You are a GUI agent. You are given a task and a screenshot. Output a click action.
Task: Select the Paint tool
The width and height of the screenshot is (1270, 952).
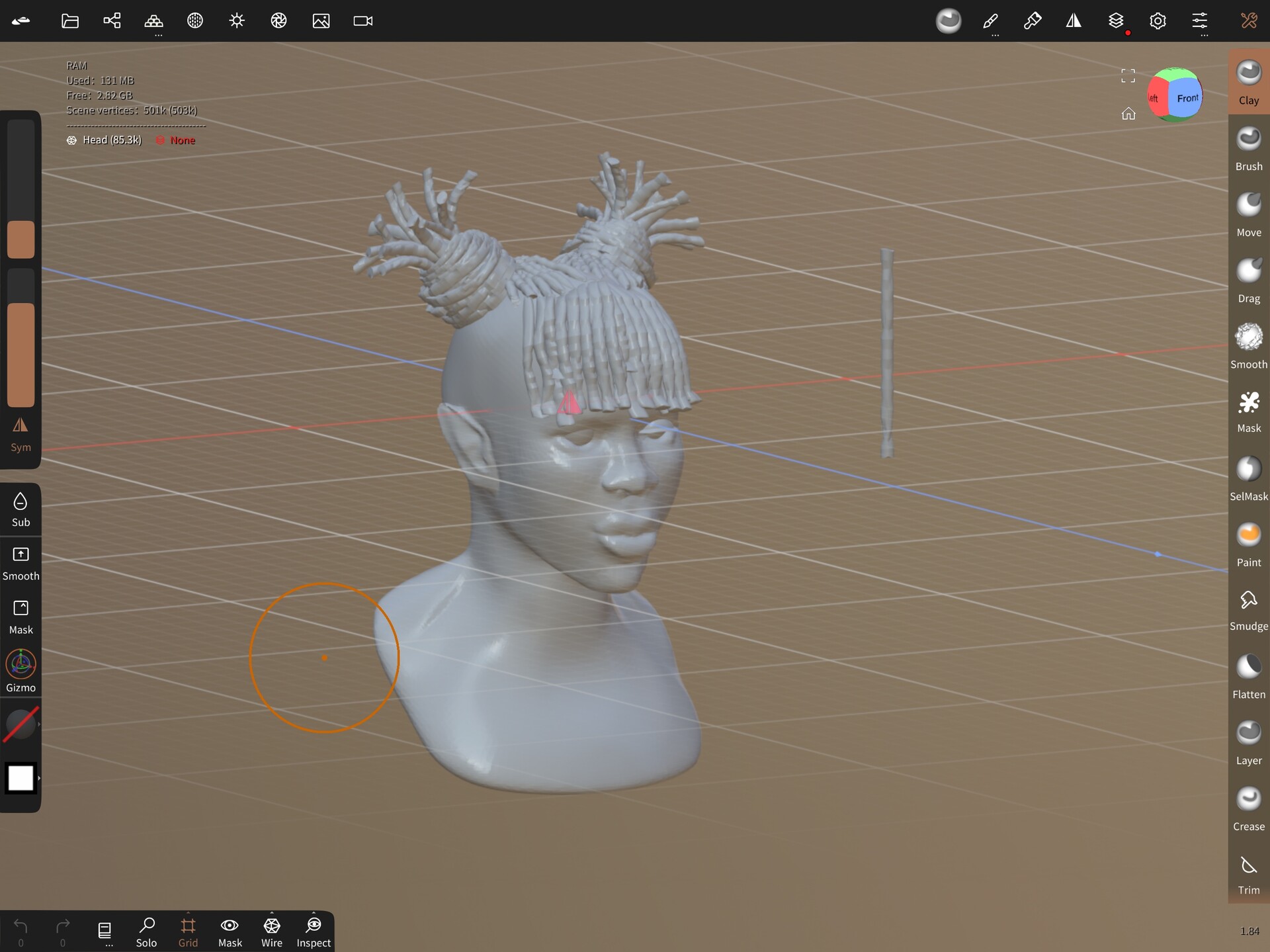tap(1248, 536)
